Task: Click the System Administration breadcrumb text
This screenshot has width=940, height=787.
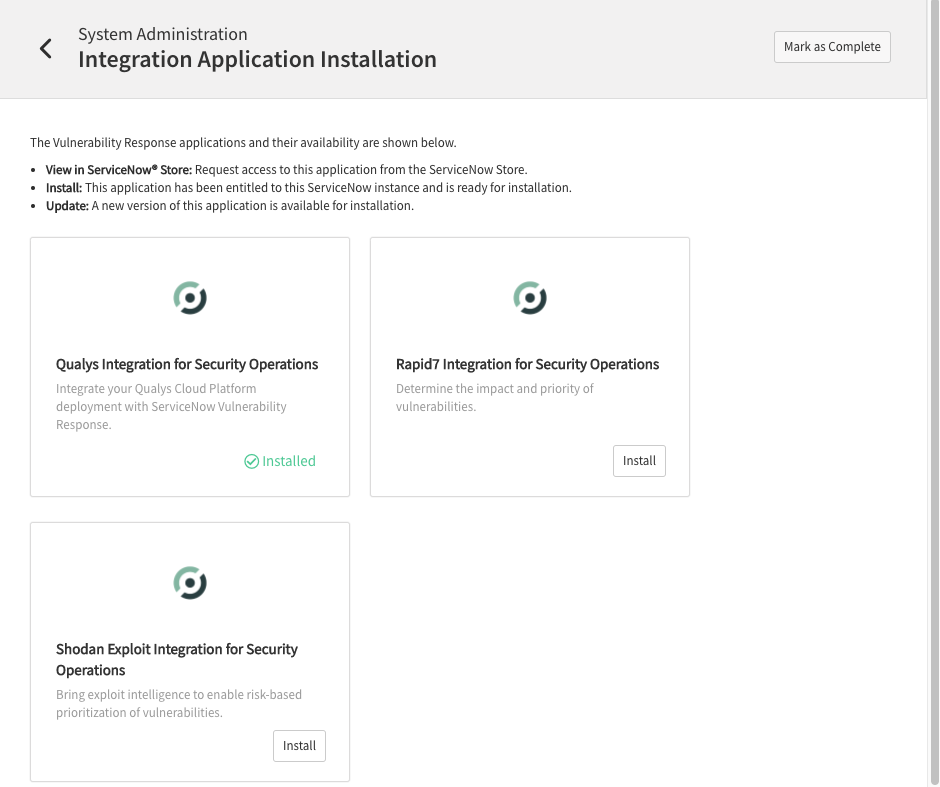Action: pyautogui.click(x=162, y=34)
